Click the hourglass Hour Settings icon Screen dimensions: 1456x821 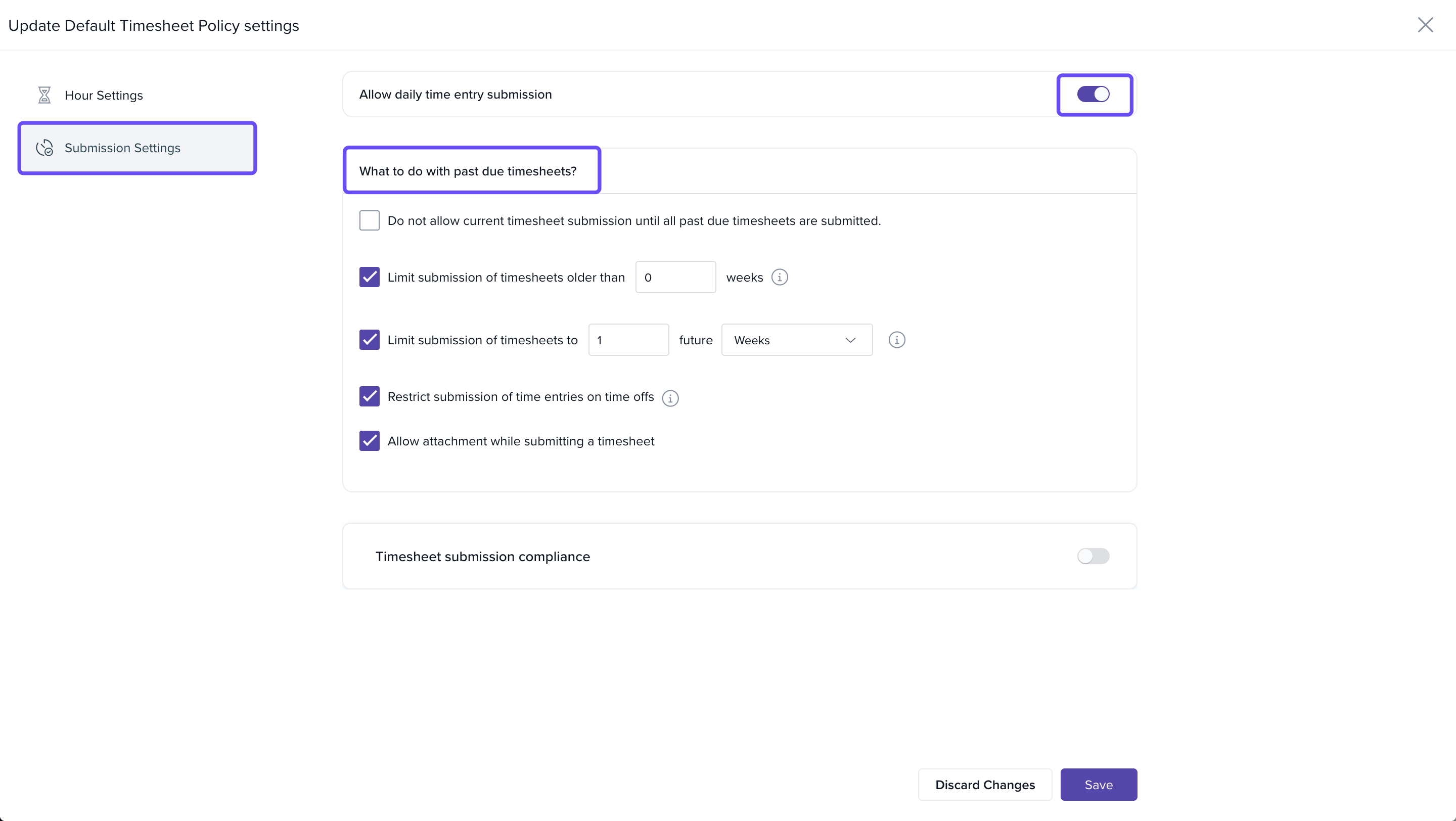coord(44,95)
